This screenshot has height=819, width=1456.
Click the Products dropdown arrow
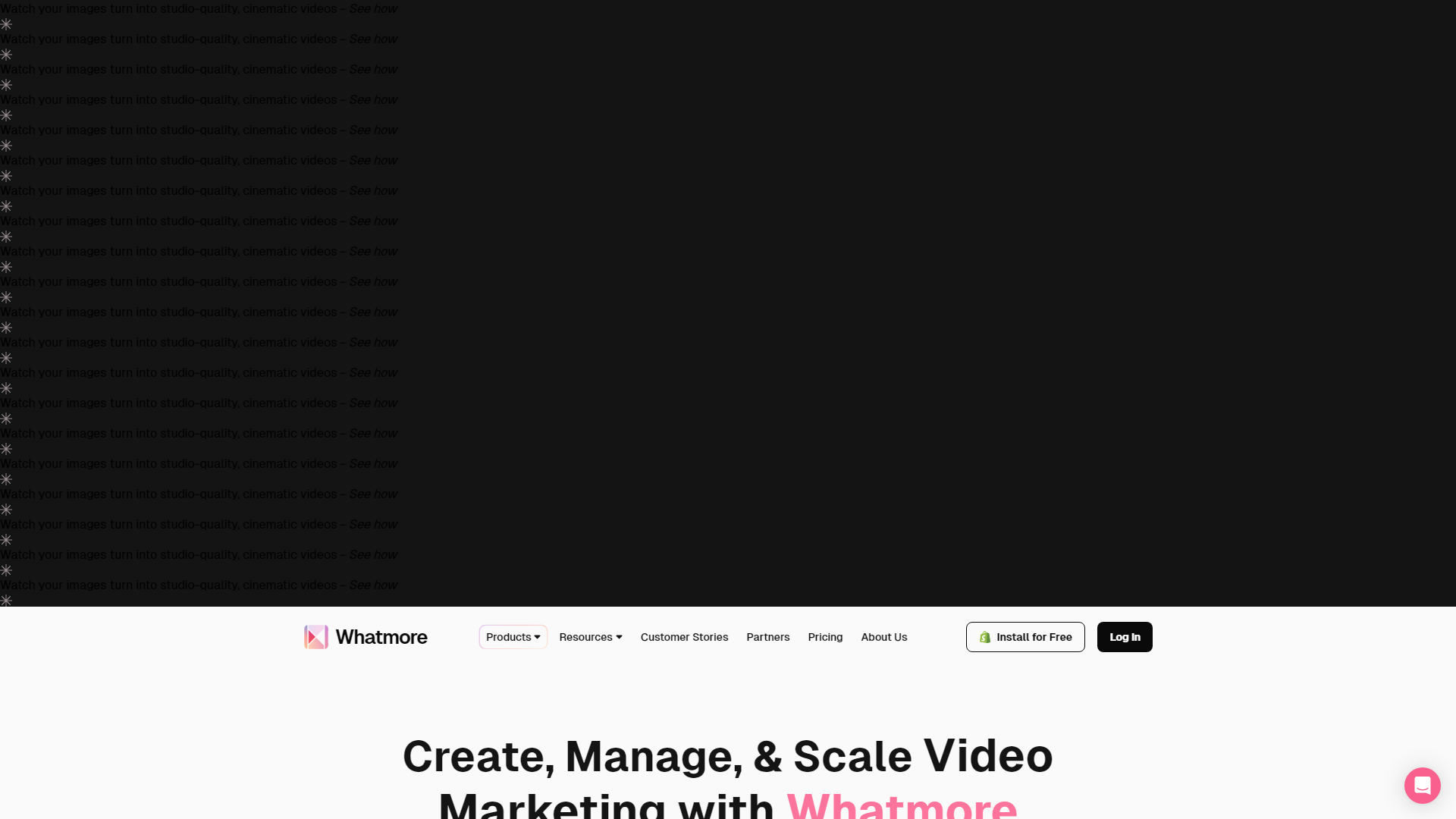pyautogui.click(x=538, y=637)
